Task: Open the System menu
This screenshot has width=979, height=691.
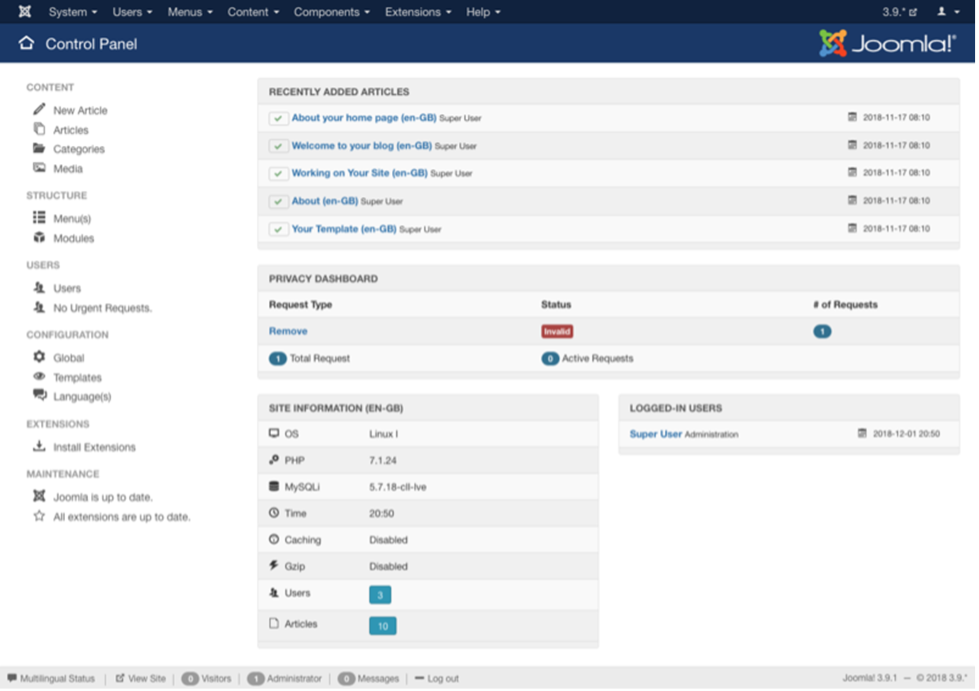Action: point(70,12)
